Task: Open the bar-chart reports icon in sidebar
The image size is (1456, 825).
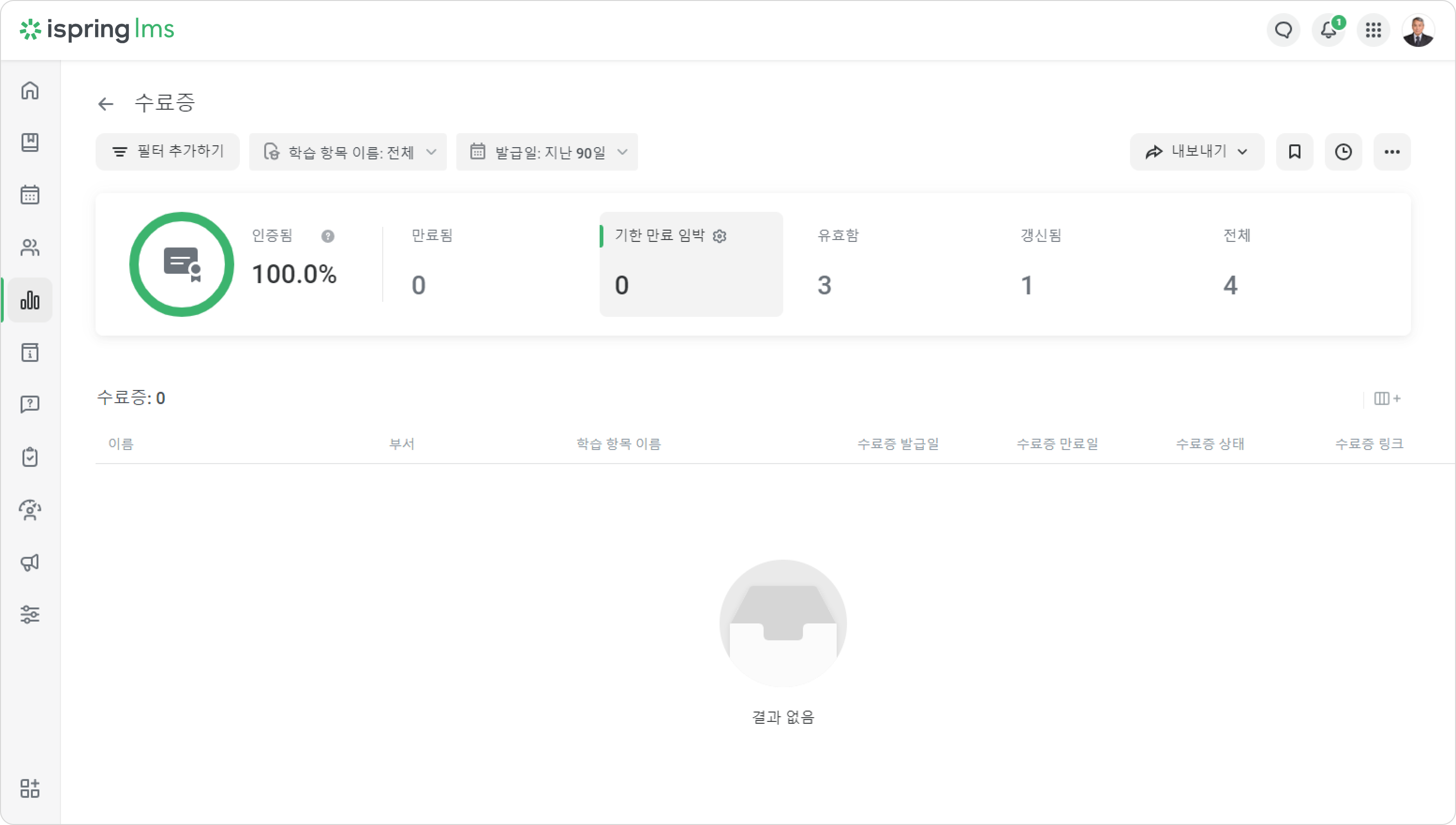Action: 30,300
